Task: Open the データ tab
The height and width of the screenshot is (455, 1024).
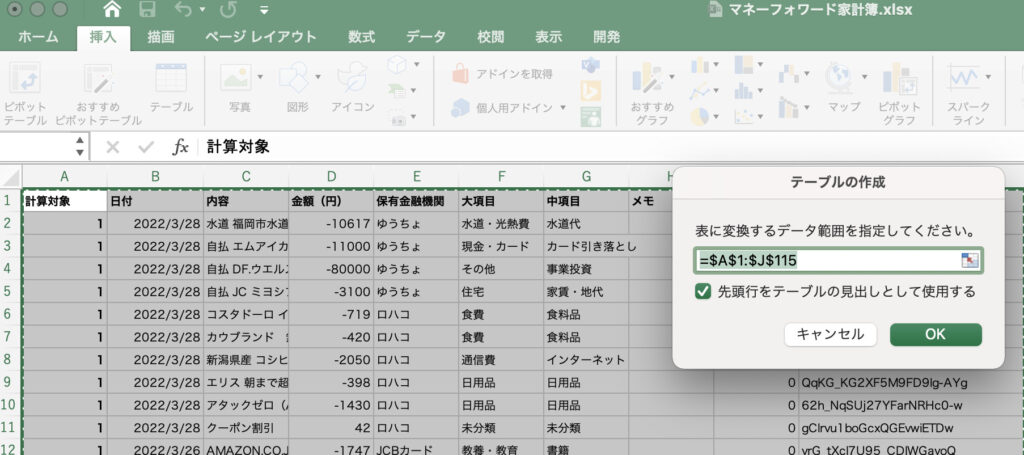Action: [x=426, y=37]
